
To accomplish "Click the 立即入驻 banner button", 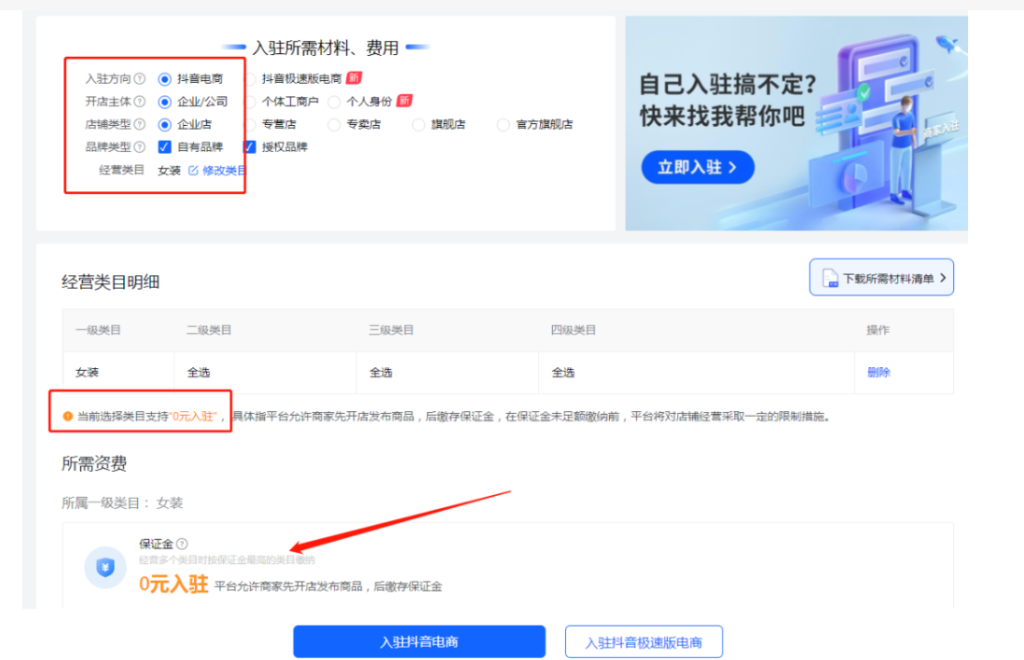I will 697,167.
